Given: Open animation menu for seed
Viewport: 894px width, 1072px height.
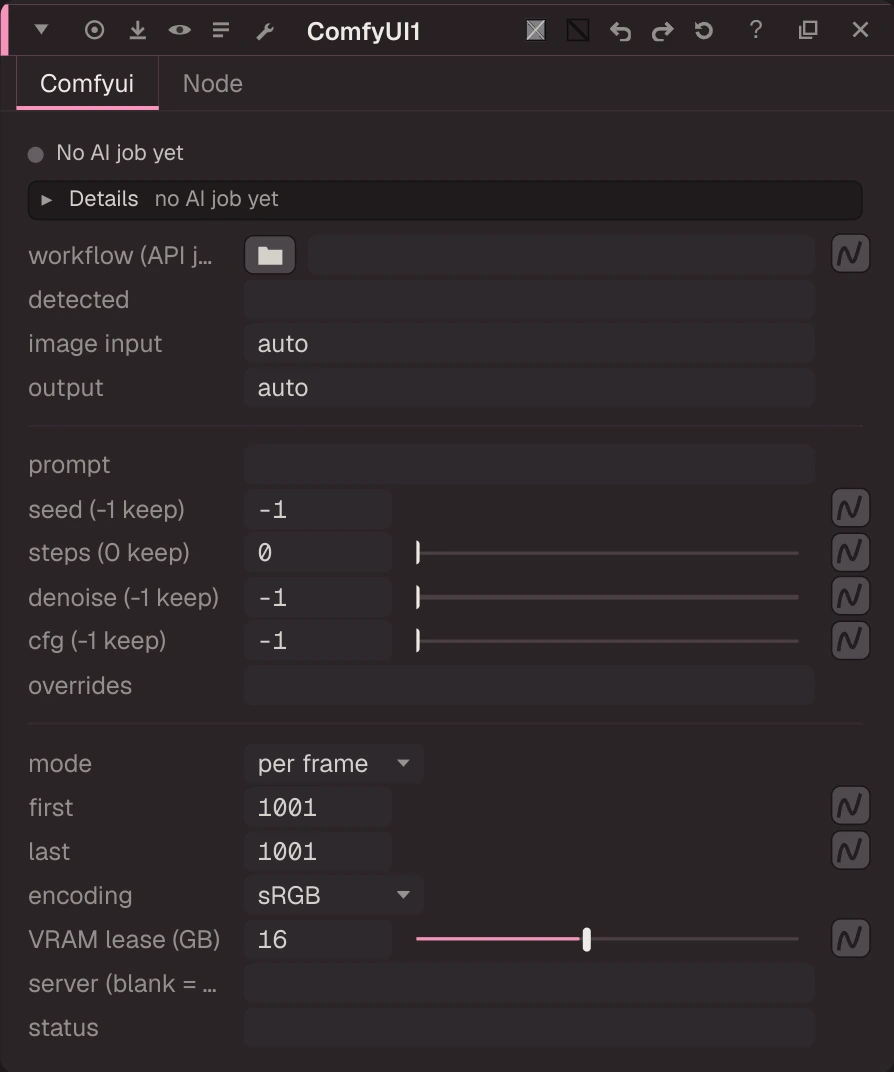Looking at the screenshot, I should coord(850,508).
